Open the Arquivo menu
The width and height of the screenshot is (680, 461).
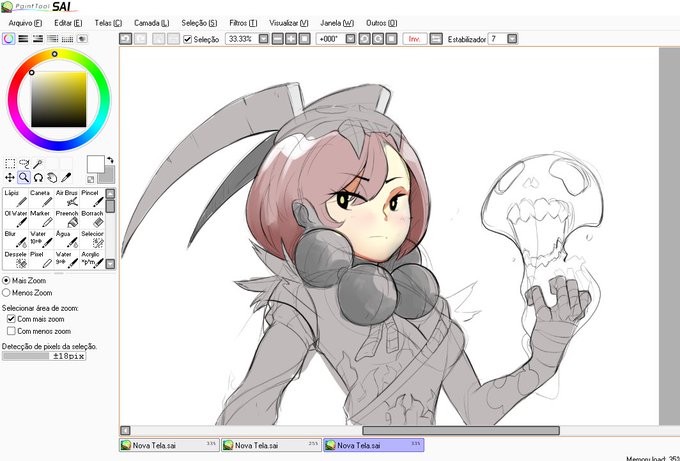point(25,23)
